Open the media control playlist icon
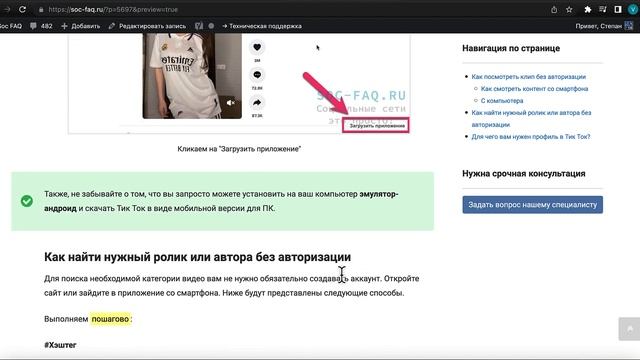 [602, 9]
